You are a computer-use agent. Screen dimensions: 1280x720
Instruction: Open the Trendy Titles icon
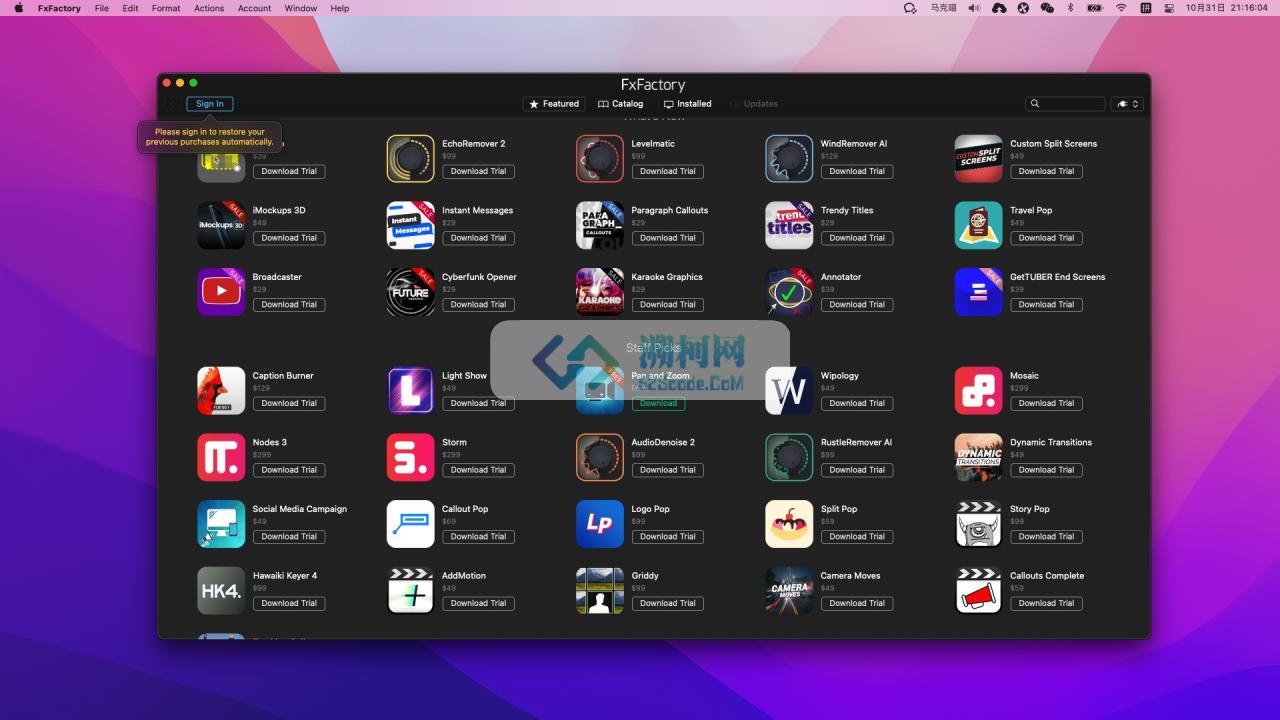coord(789,225)
